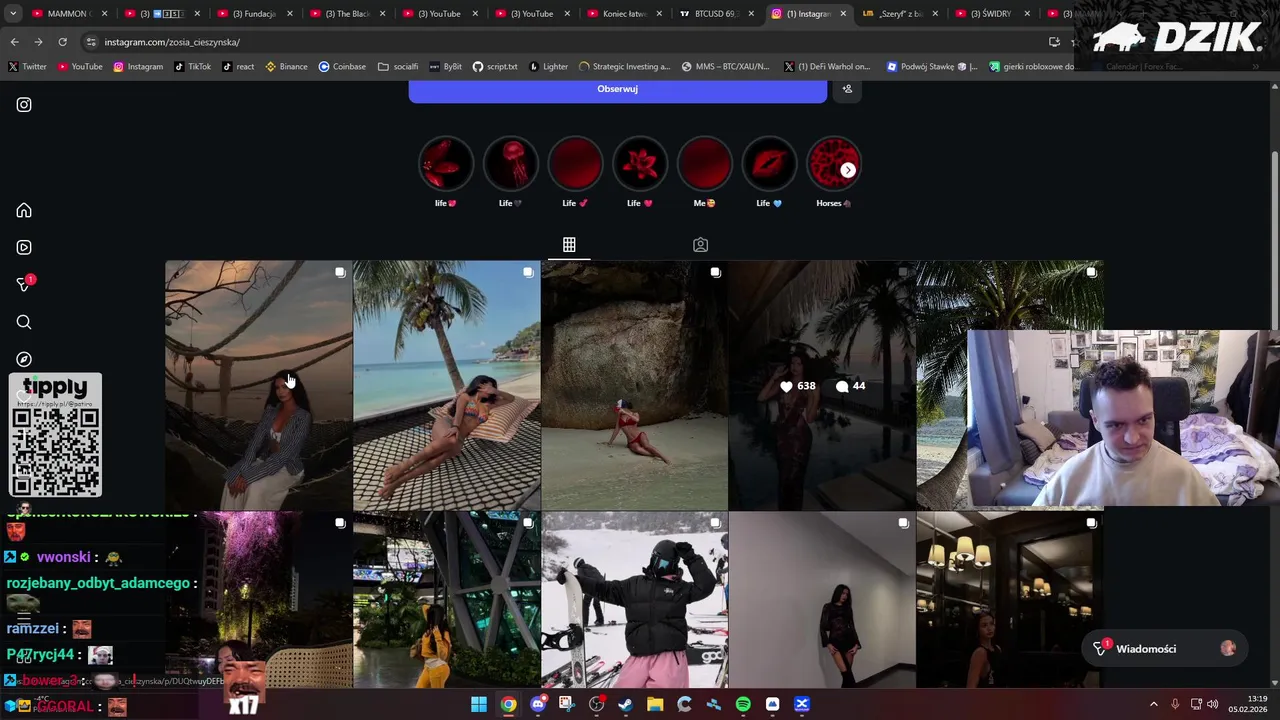
Task: Open File Explorer from the taskbar
Action: (x=655, y=704)
